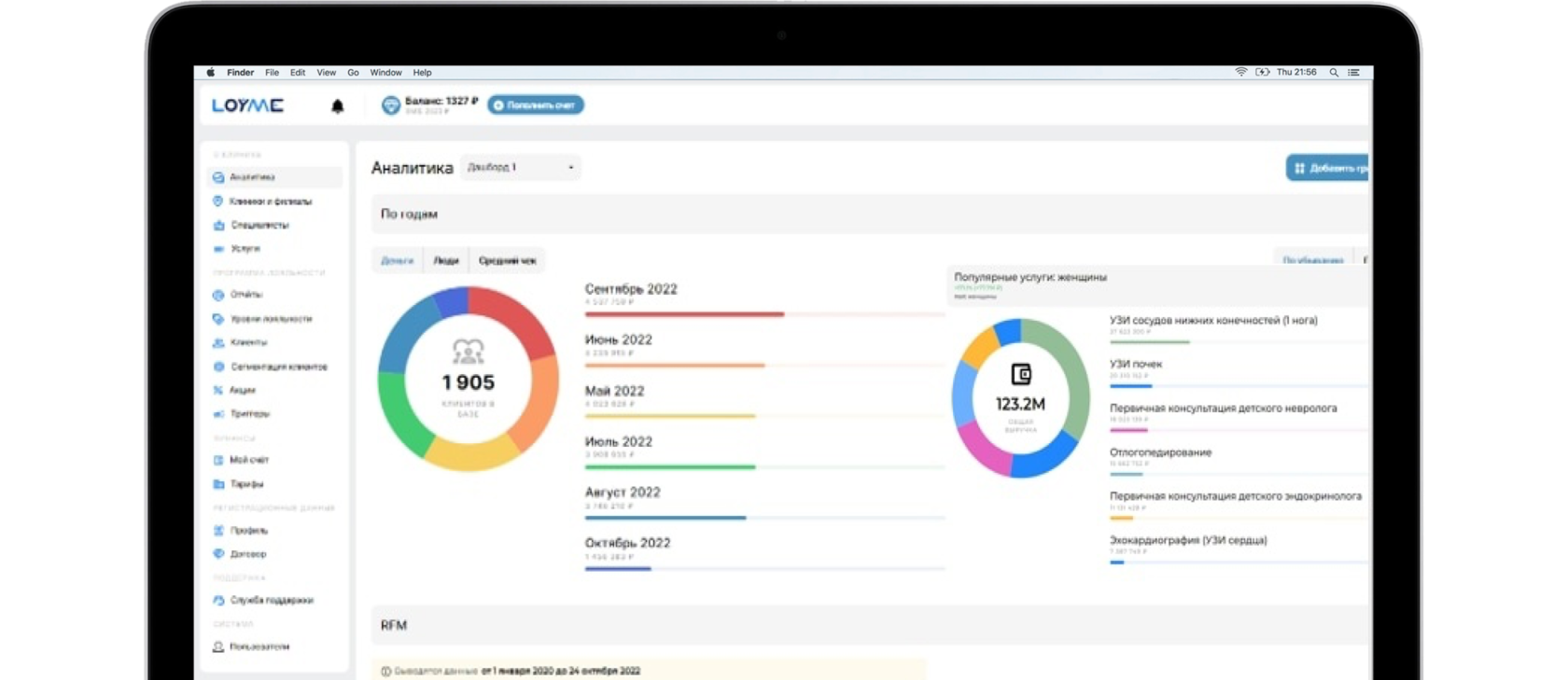The height and width of the screenshot is (680, 1568).
Task: Click the Уровни лояльности icon
Action: (x=218, y=319)
